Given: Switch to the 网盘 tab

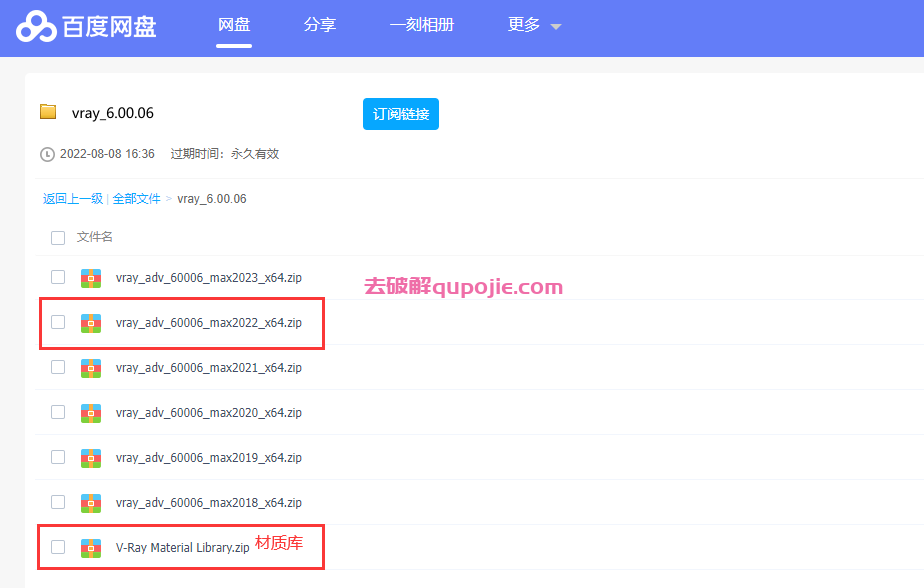Looking at the screenshot, I should 234,25.
